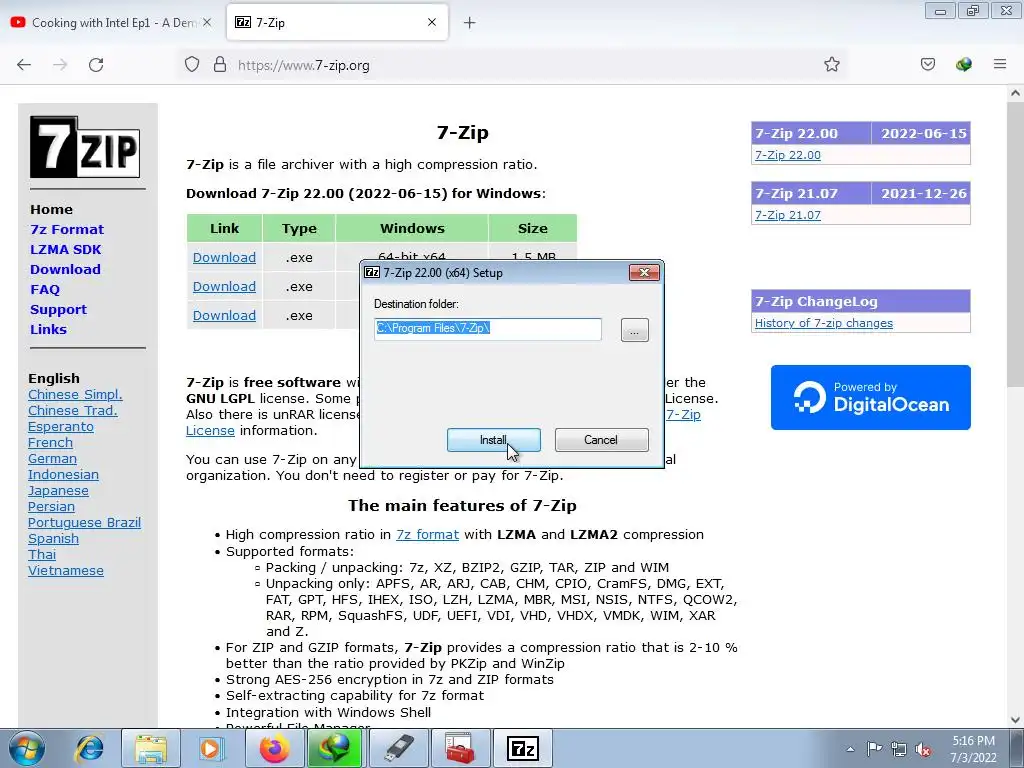Click the Powered by DigitalOcean banner
The width and height of the screenshot is (1024, 768).
click(871, 397)
